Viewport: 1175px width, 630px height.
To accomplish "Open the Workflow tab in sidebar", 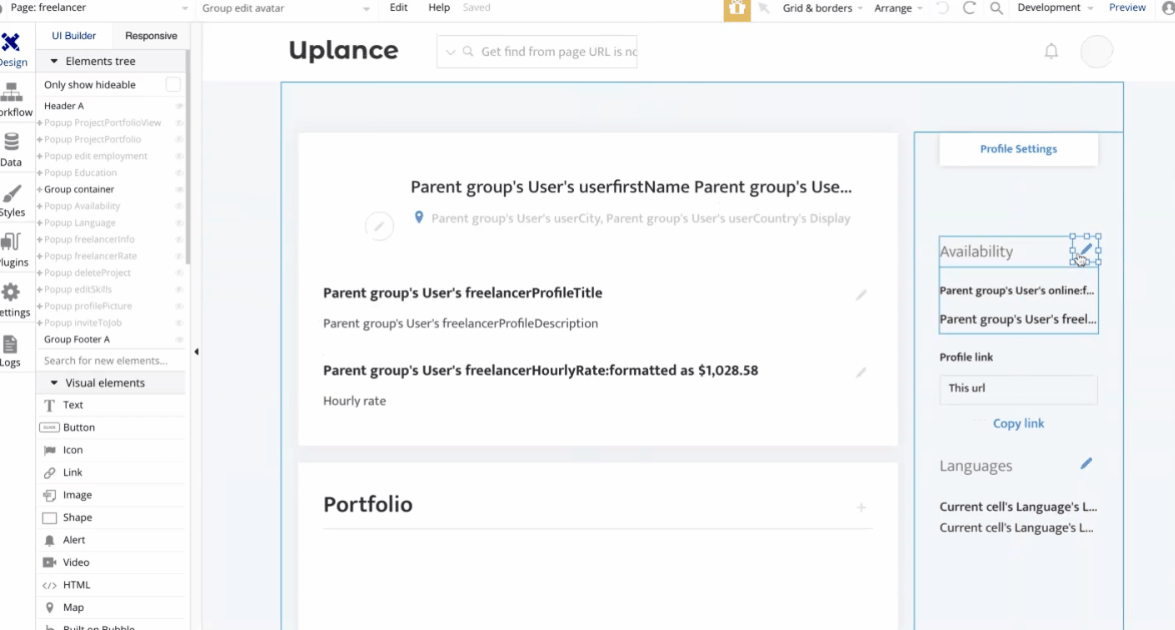I will [12, 98].
